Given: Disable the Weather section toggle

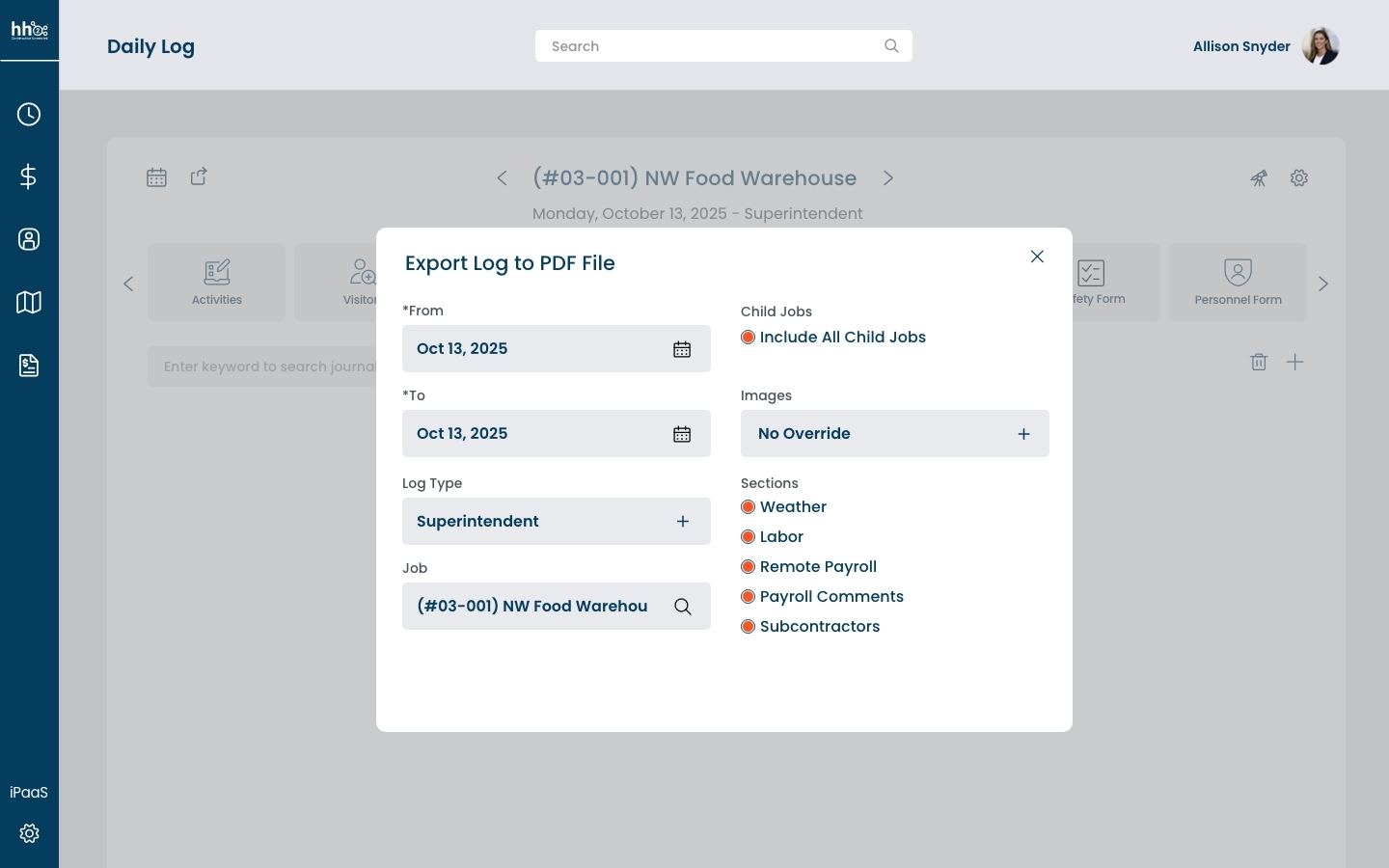Looking at the screenshot, I should [748, 506].
